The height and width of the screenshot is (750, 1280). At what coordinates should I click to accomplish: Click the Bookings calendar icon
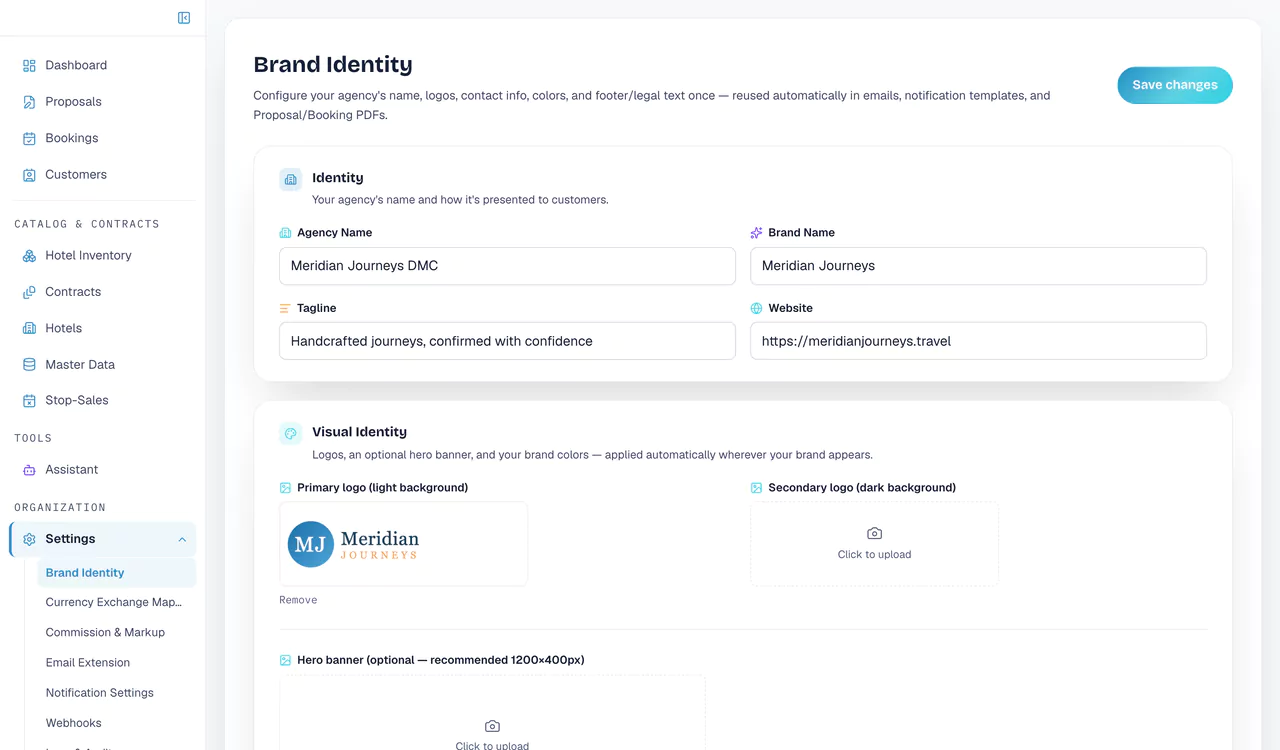tap(29, 138)
